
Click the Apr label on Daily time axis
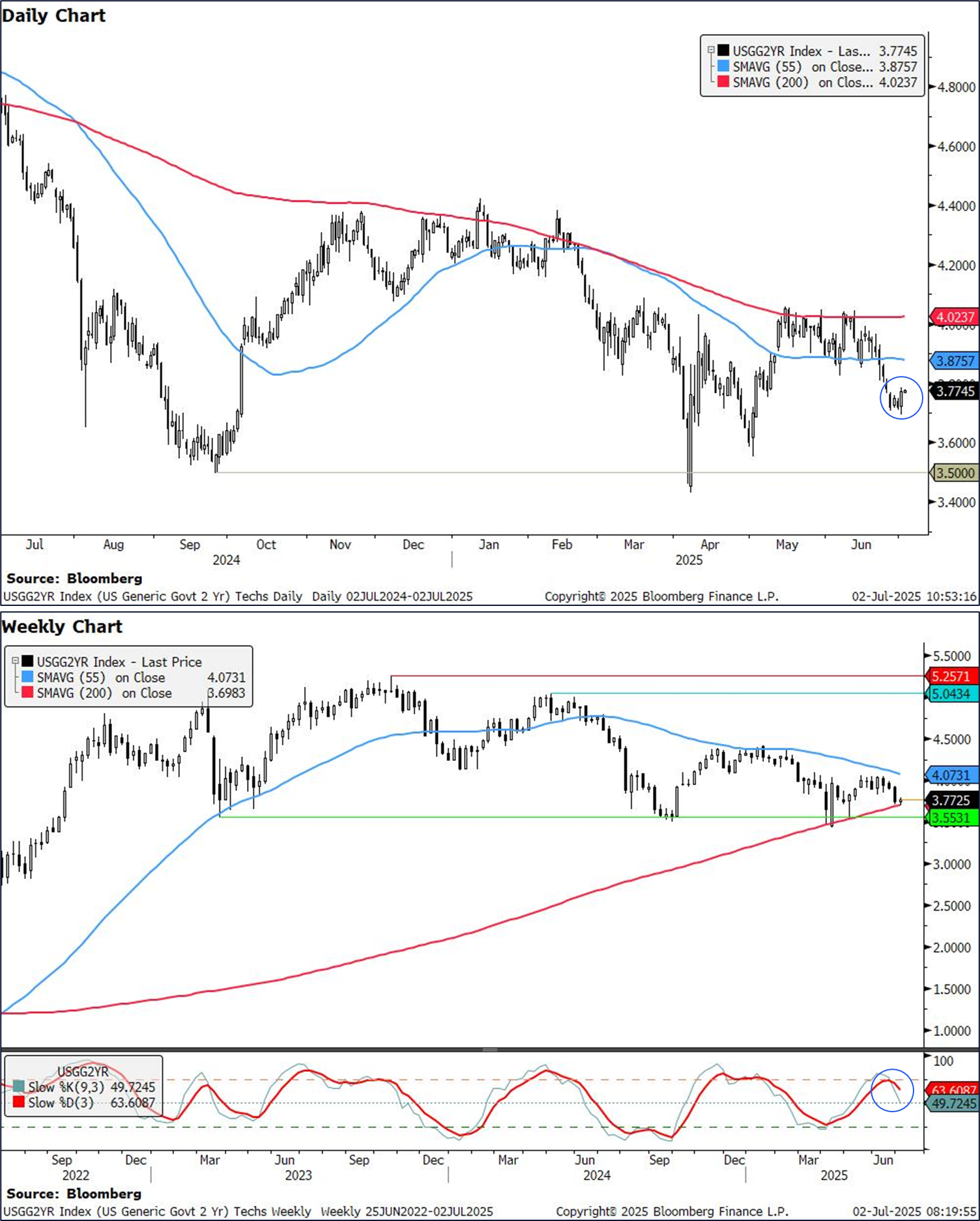point(710,545)
